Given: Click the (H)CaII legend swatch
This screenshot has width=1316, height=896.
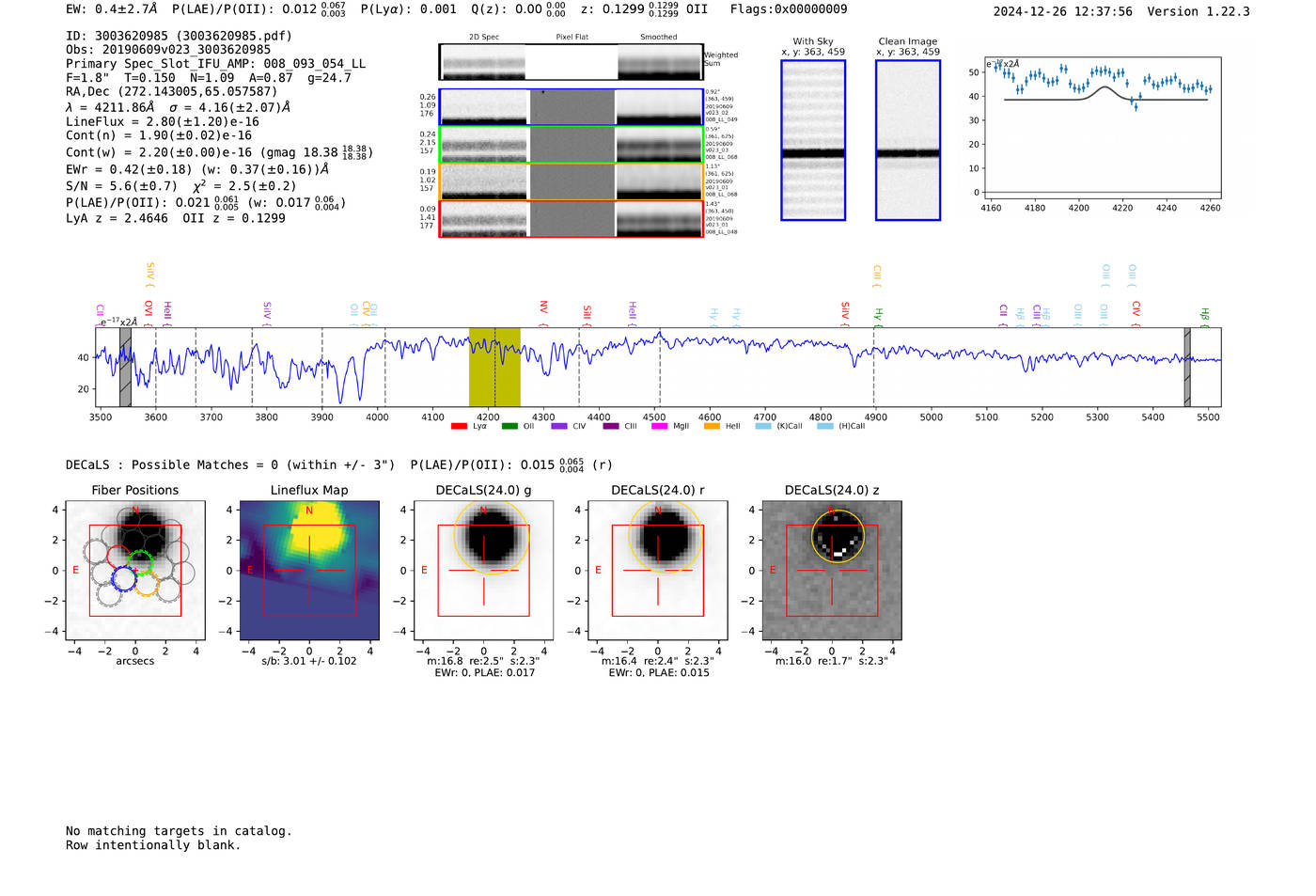Looking at the screenshot, I should (x=825, y=427).
